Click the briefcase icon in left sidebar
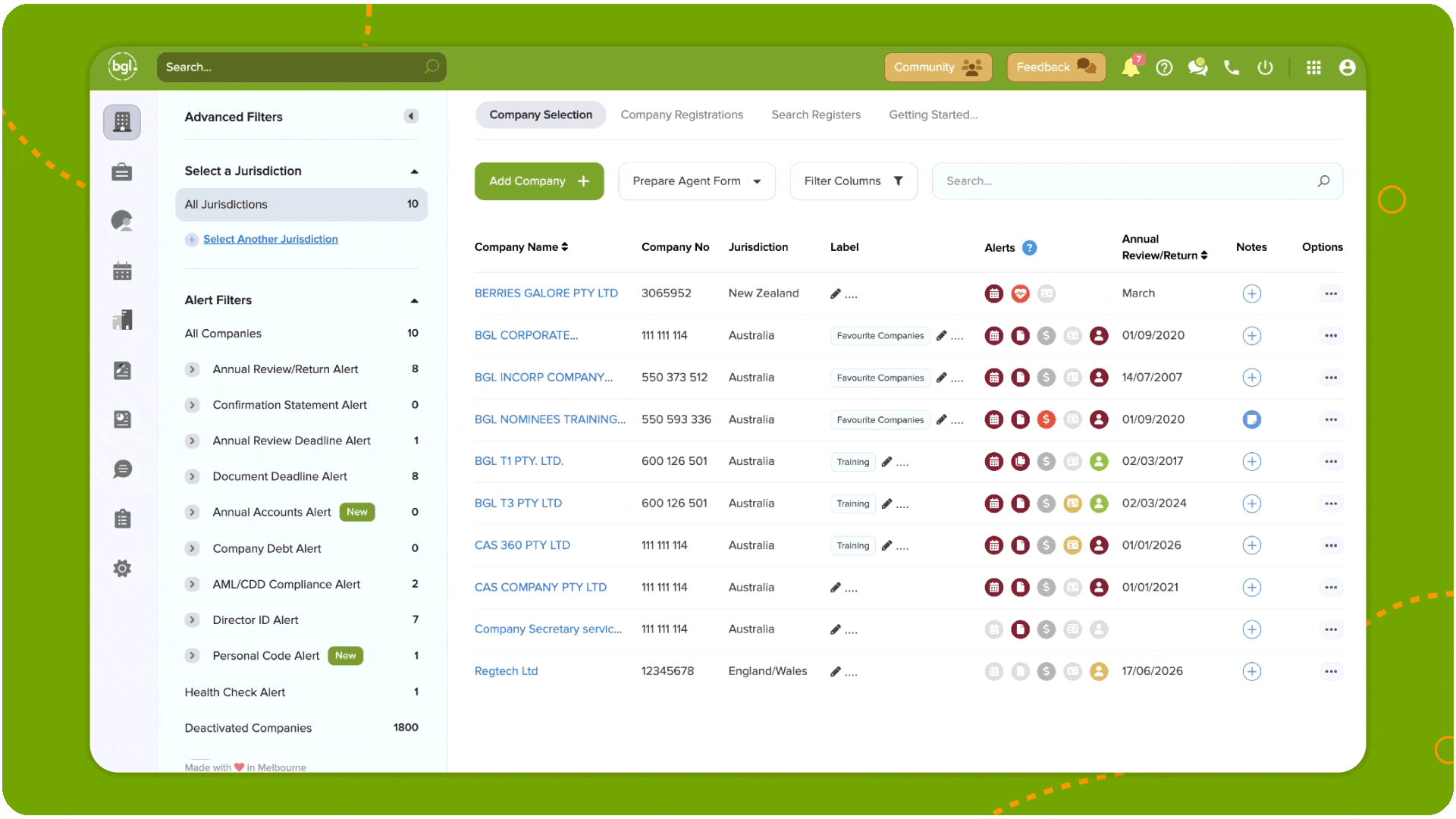1456x819 pixels. [122, 172]
